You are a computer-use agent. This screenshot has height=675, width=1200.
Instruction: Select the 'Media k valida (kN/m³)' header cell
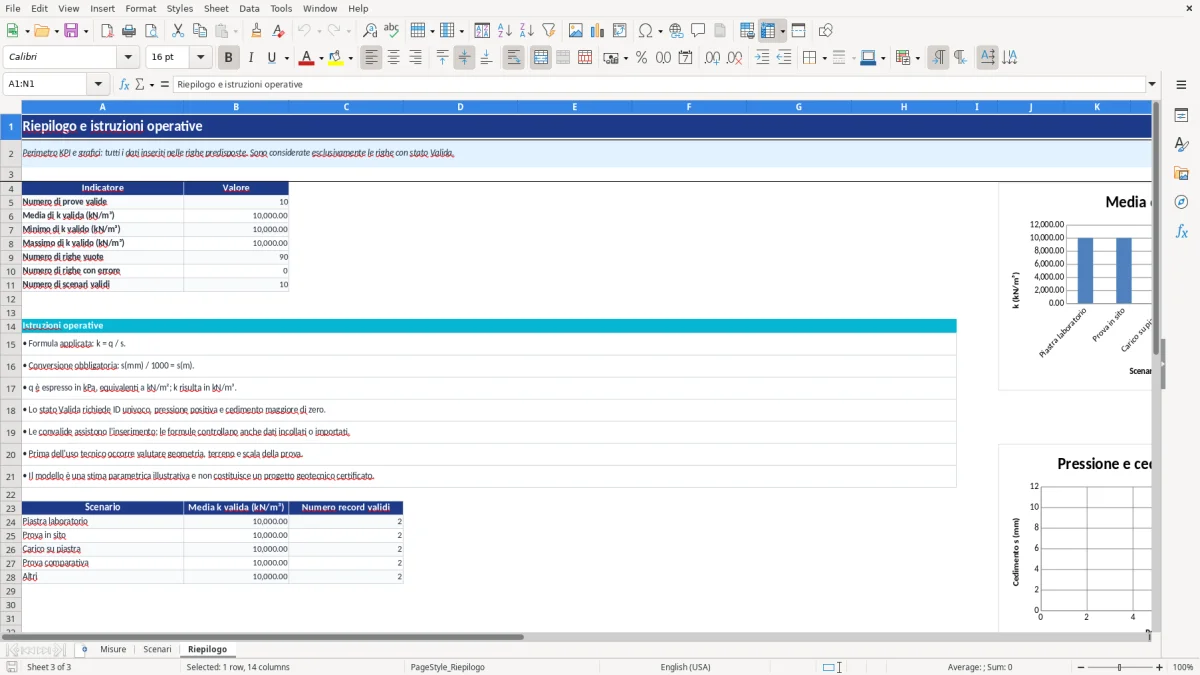pyautogui.click(x=236, y=507)
